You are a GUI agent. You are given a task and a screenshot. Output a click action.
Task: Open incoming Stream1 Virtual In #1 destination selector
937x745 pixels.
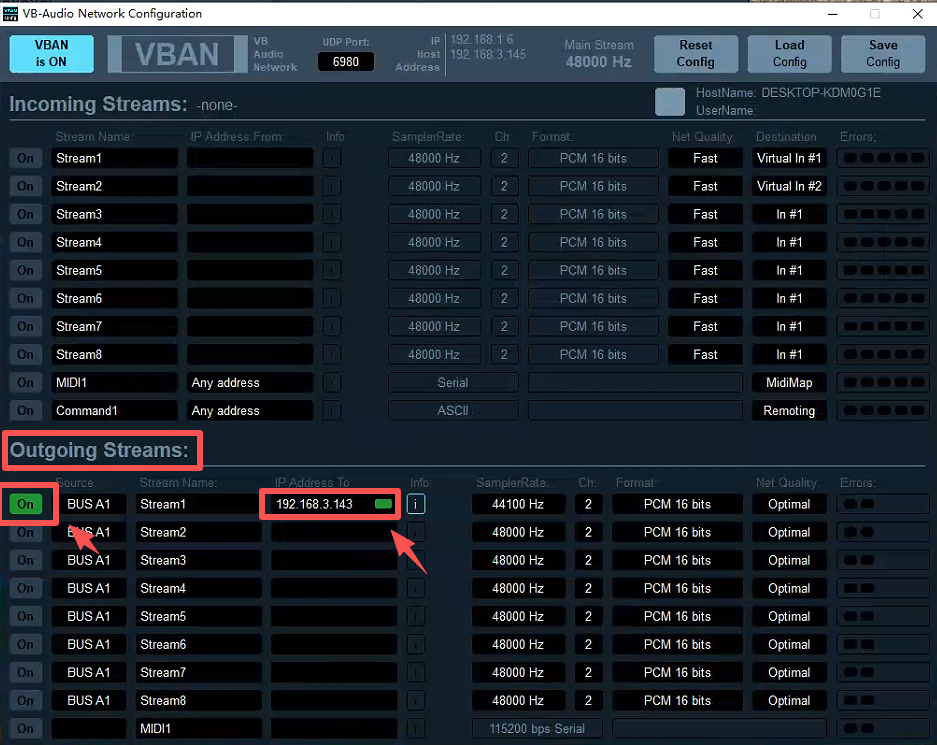point(789,158)
